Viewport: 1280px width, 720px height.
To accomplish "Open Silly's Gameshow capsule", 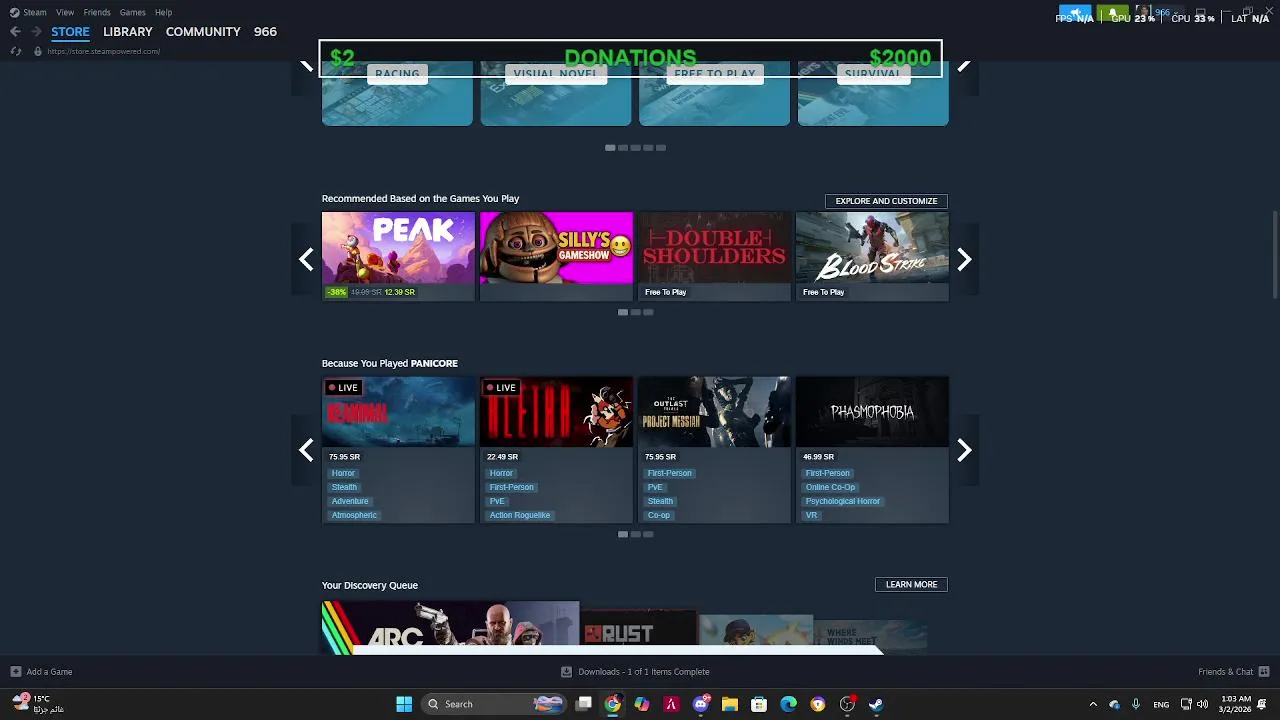I will click(x=556, y=256).
